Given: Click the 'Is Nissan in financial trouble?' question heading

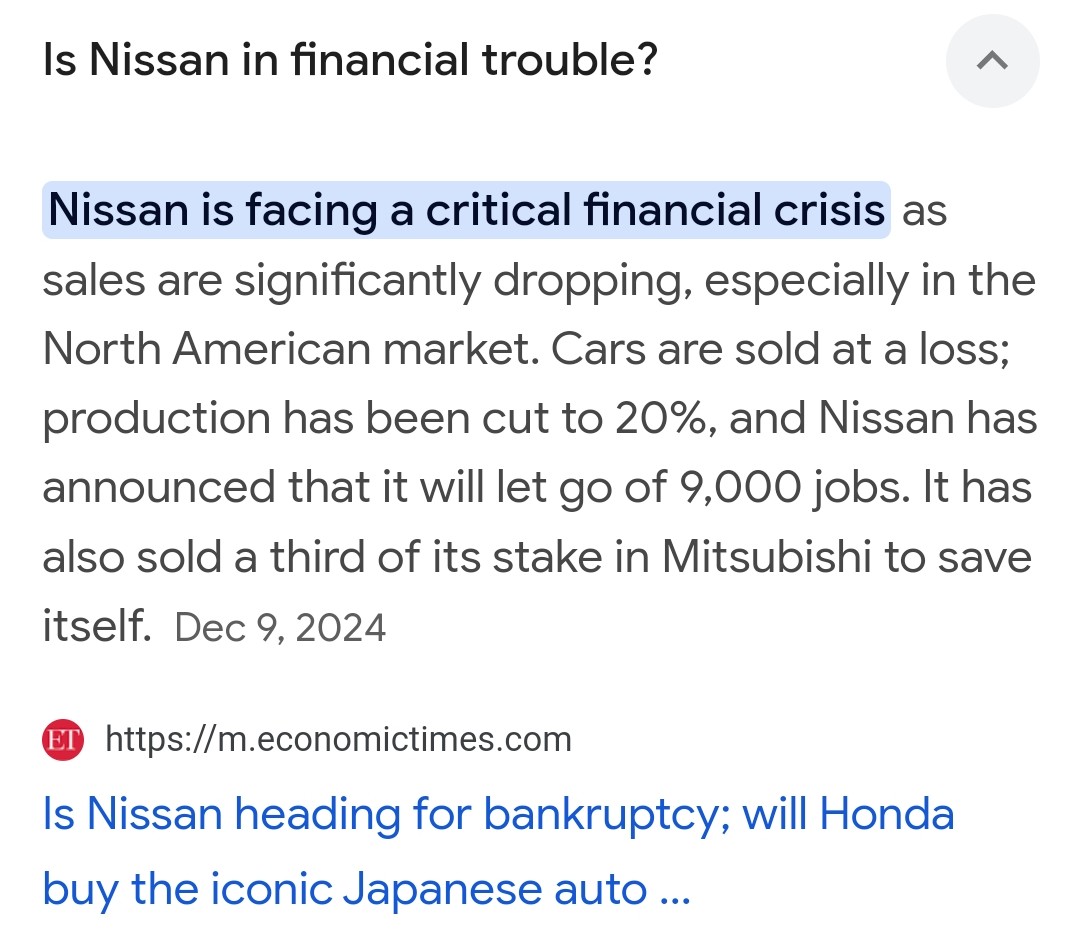Looking at the screenshot, I should 350,62.
